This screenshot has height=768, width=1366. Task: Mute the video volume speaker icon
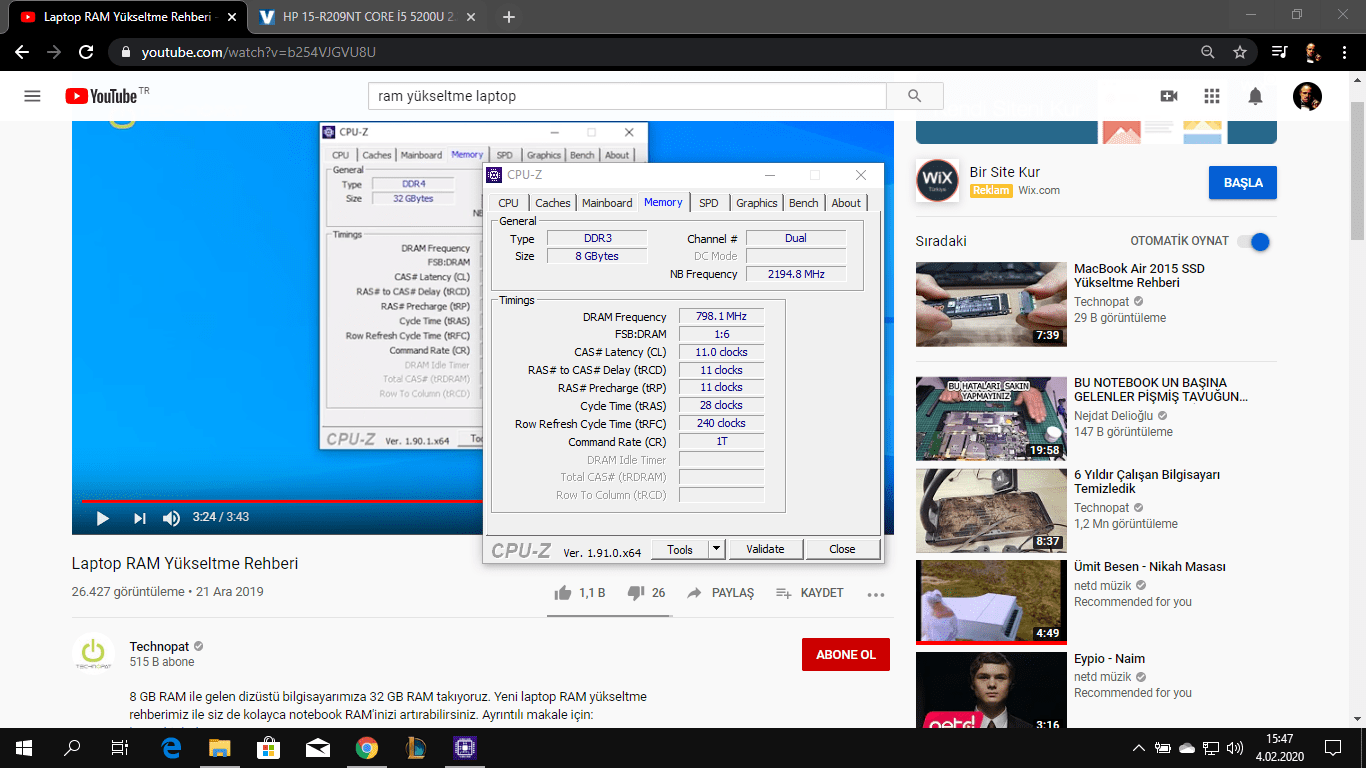[171, 518]
